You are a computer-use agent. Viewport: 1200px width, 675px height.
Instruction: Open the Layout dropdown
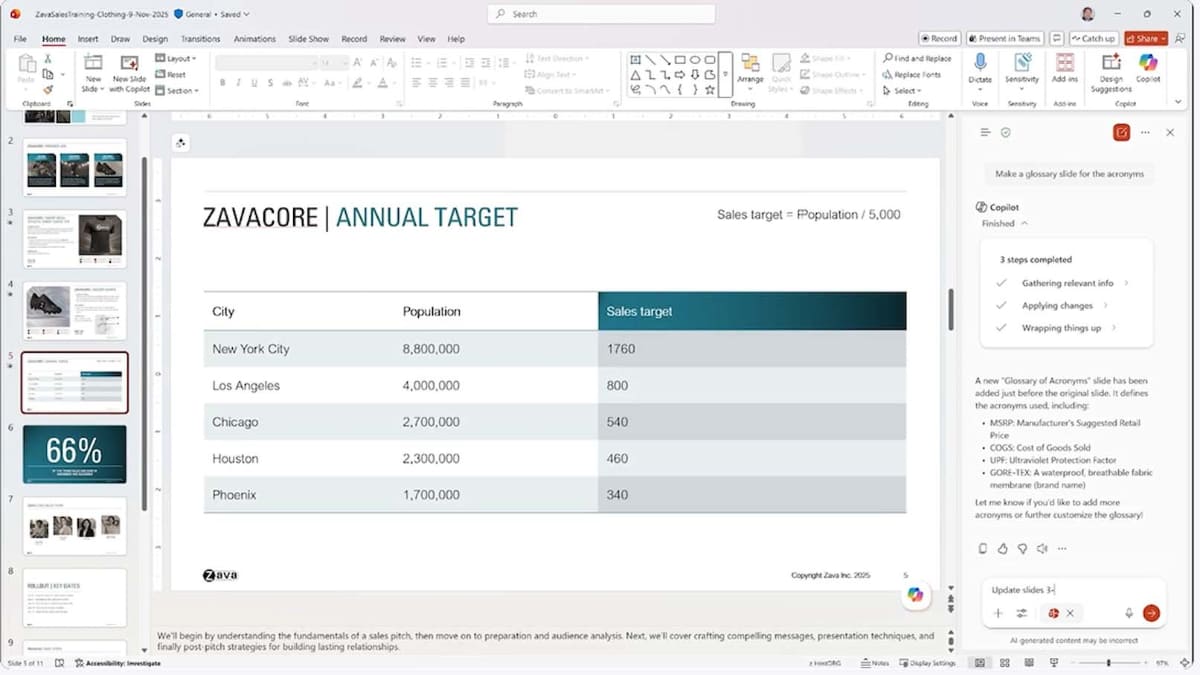click(177, 59)
